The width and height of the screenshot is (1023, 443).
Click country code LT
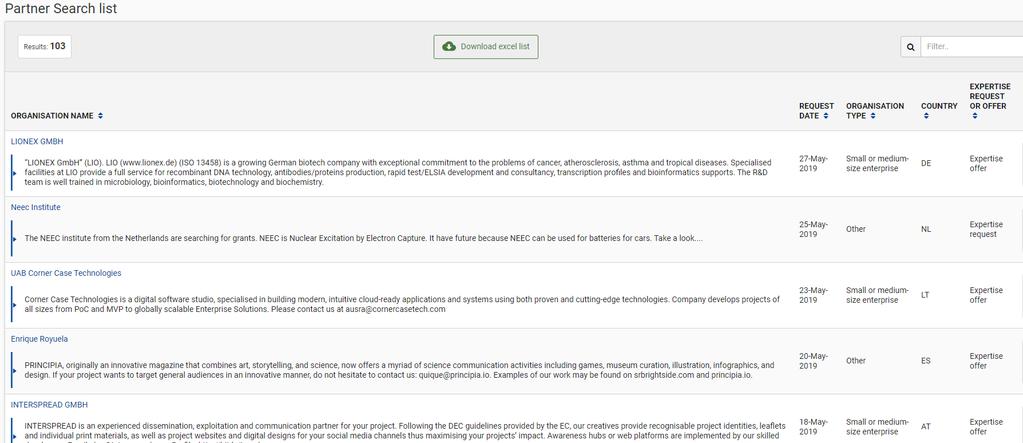coord(925,296)
